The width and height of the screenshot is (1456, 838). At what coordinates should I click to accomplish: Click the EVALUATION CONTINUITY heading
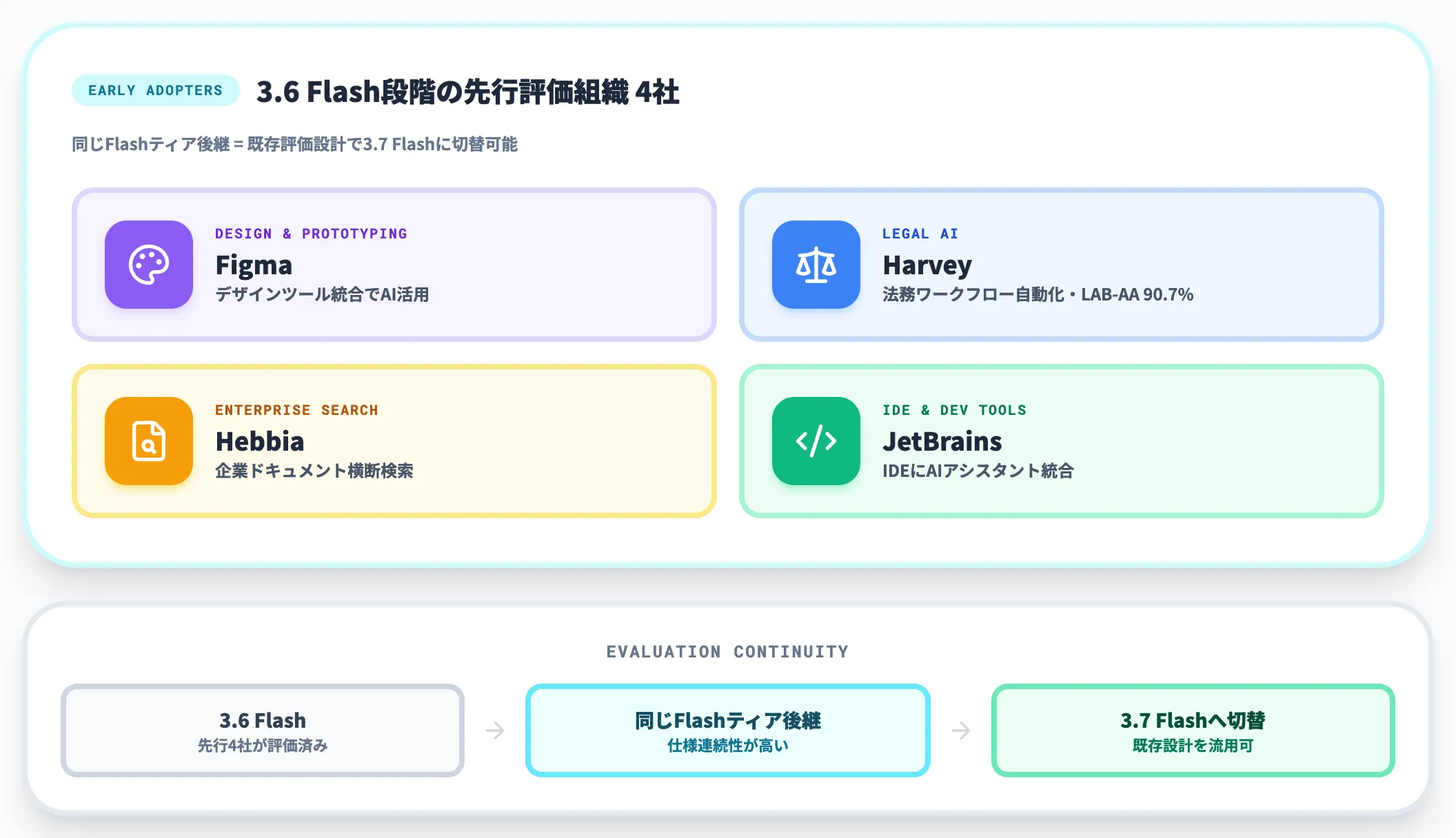coord(728,652)
